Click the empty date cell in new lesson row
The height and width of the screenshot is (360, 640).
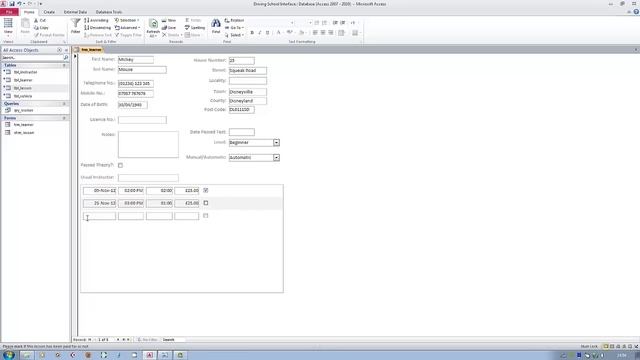100,216
